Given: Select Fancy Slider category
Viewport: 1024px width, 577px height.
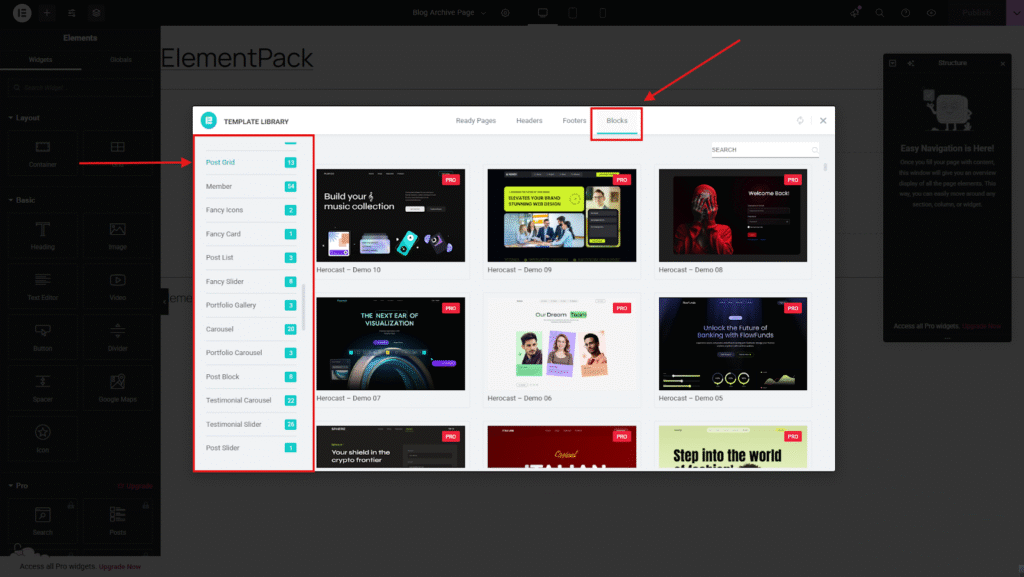Looking at the screenshot, I should [x=251, y=281].
